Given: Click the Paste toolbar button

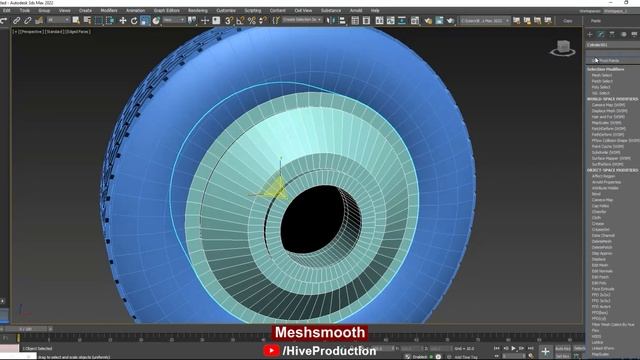Looking at the screenshot, I should 596,21.
